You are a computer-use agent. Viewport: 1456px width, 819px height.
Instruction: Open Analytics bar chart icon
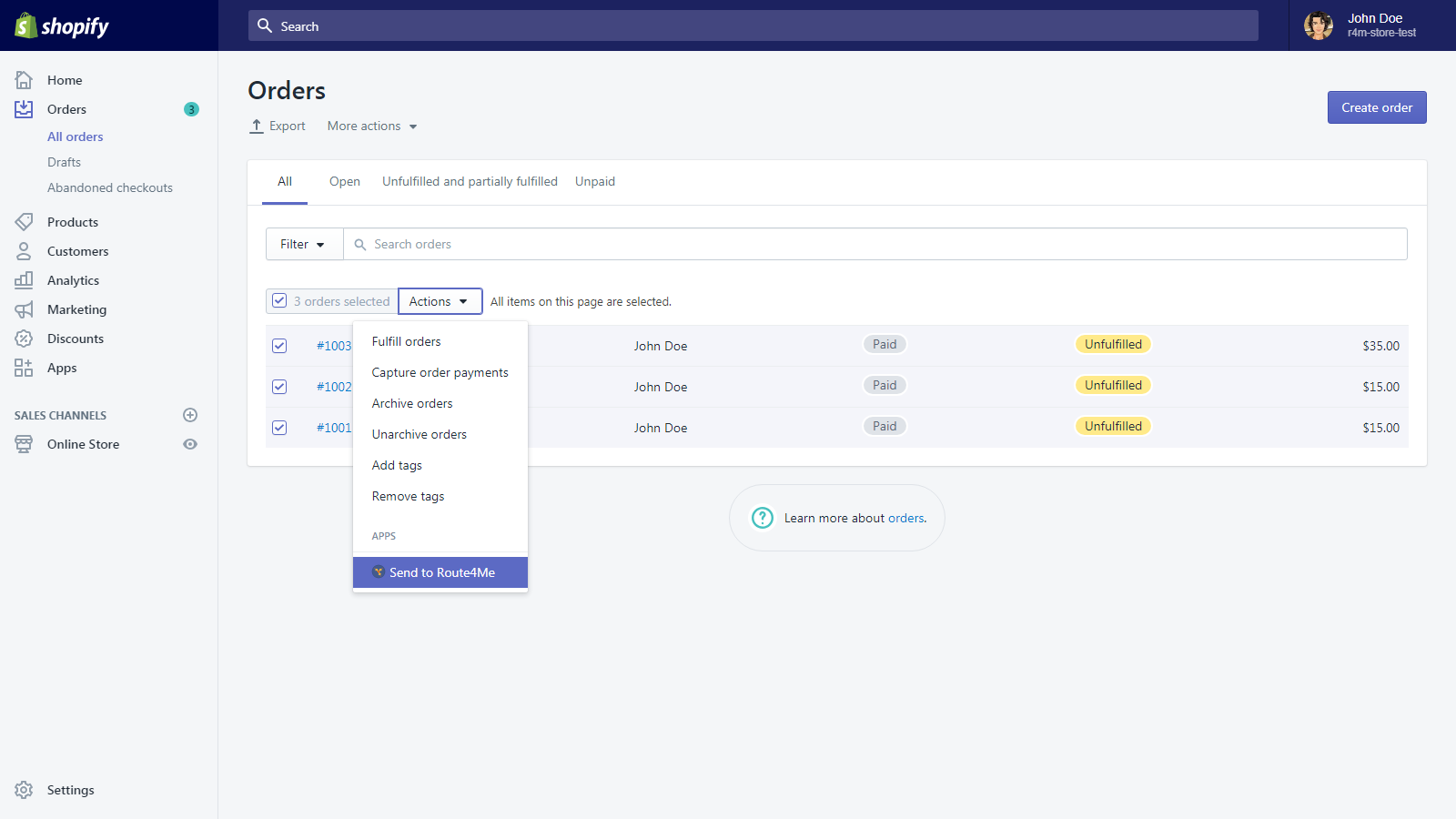(24, 280)
